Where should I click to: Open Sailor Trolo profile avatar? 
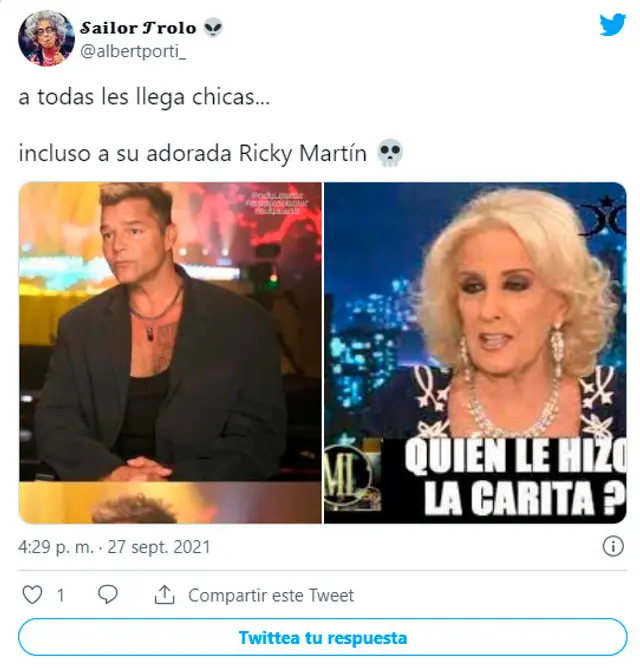[46, 38]
